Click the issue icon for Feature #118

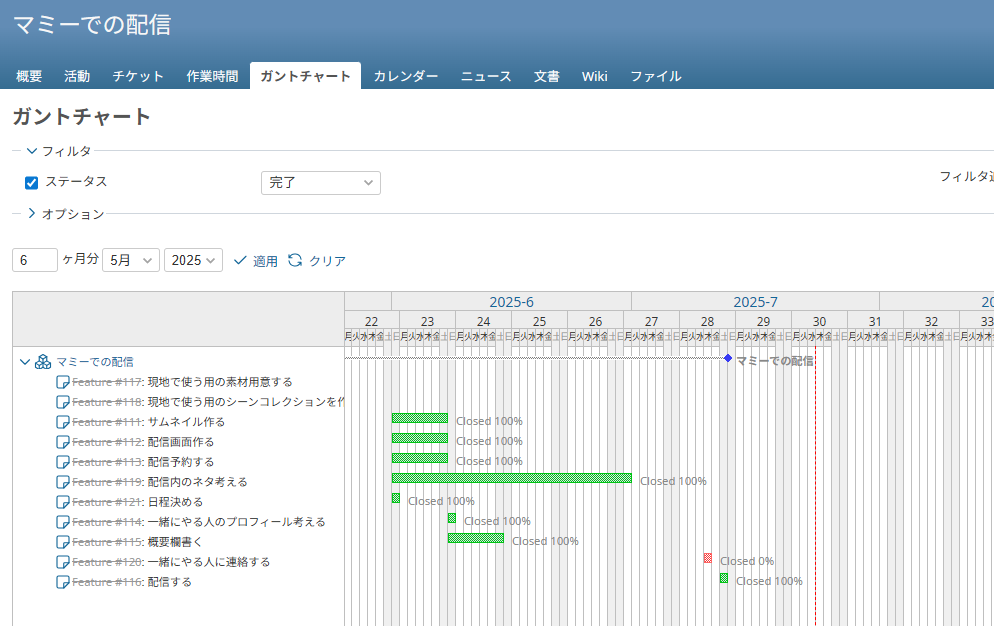(62, 402)
